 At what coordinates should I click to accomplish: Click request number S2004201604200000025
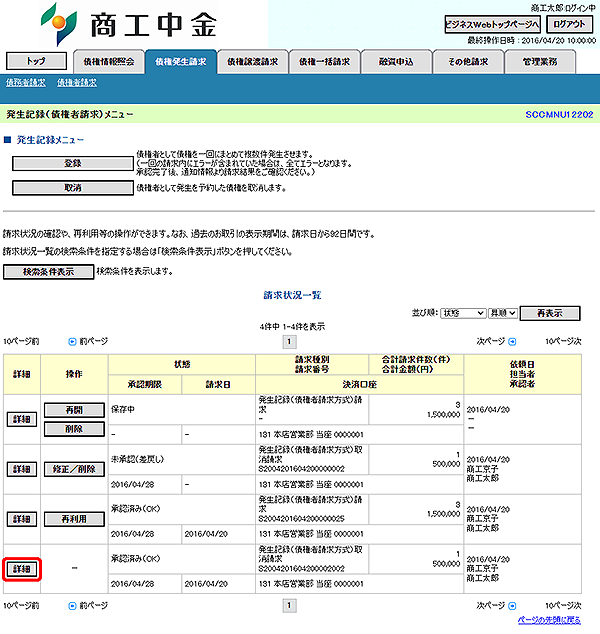[x=302, y=519]
